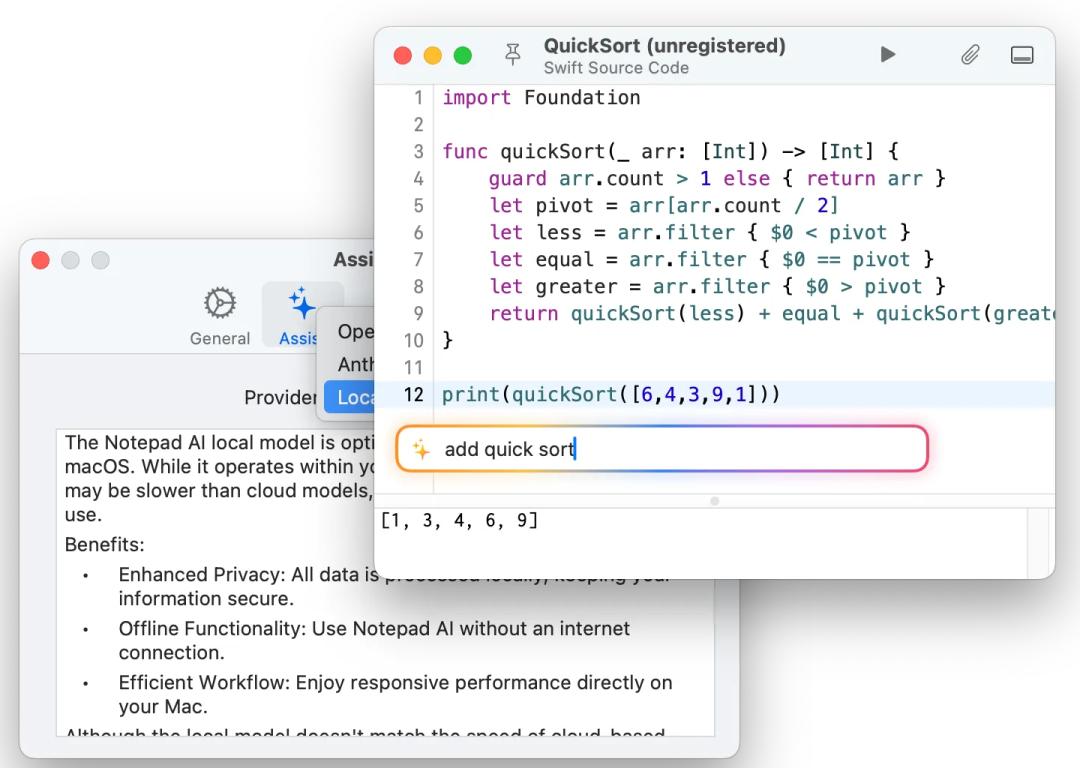Click the paperclip attachment icon
This screenshot has height=768, width=1080.
tap(969, 55)
